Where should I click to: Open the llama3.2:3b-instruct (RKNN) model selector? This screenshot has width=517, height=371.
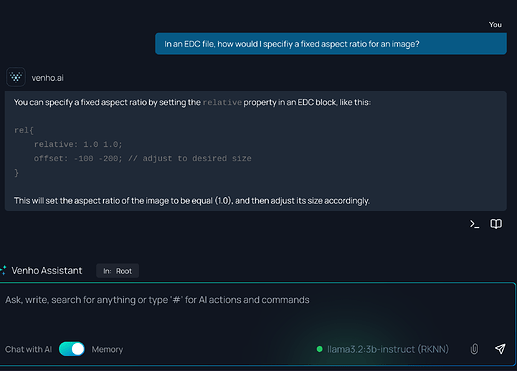click(388, 349)
